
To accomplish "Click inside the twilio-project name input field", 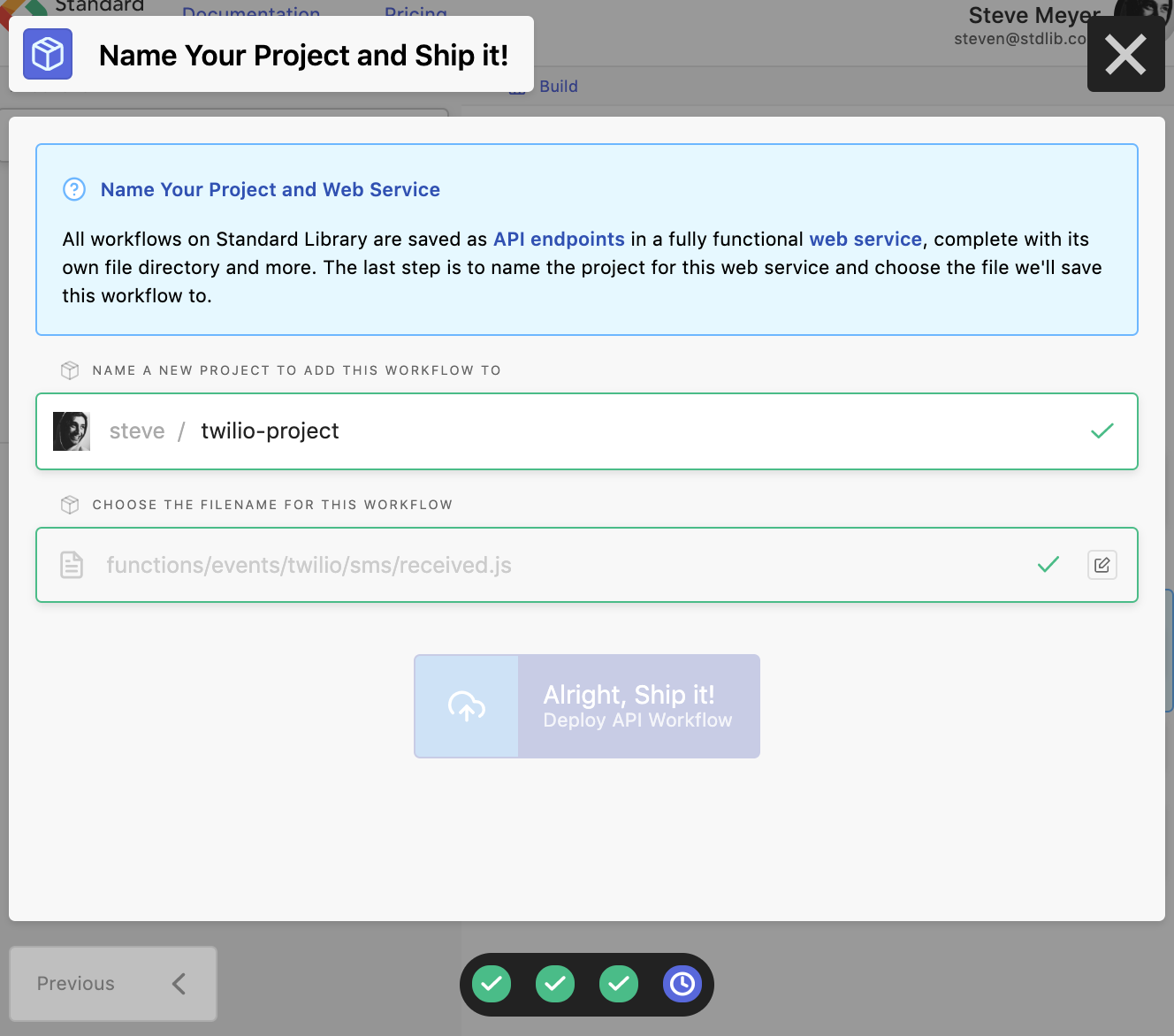I will click(354, 431).
